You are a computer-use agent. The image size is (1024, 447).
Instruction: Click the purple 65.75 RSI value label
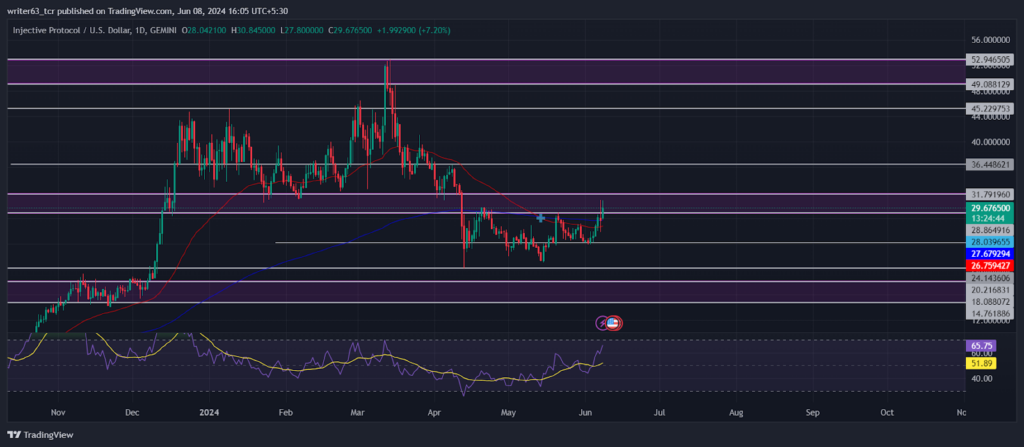(982, 346)
